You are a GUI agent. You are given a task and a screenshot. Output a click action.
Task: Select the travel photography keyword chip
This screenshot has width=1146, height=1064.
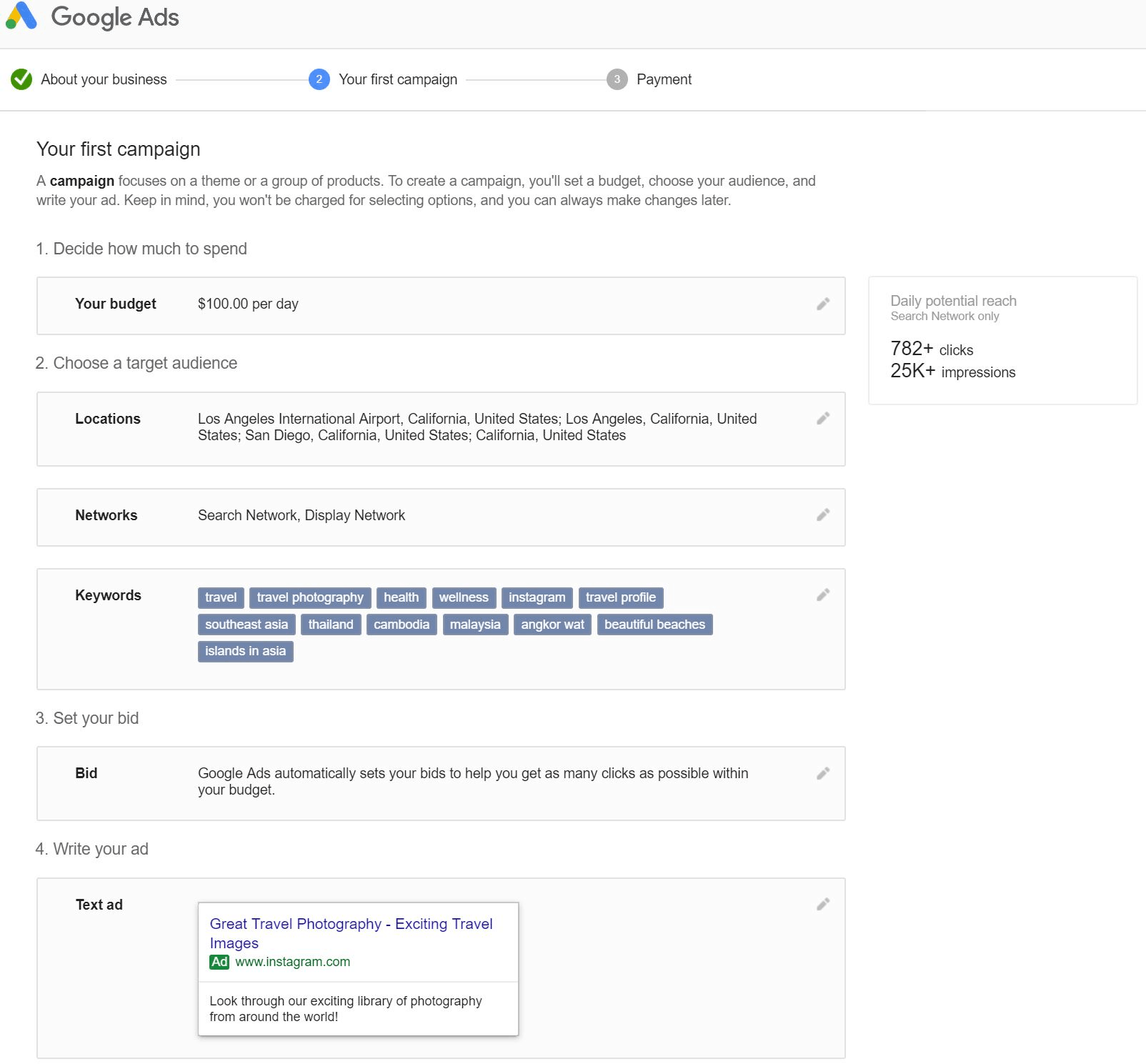[x=310, y=597]
